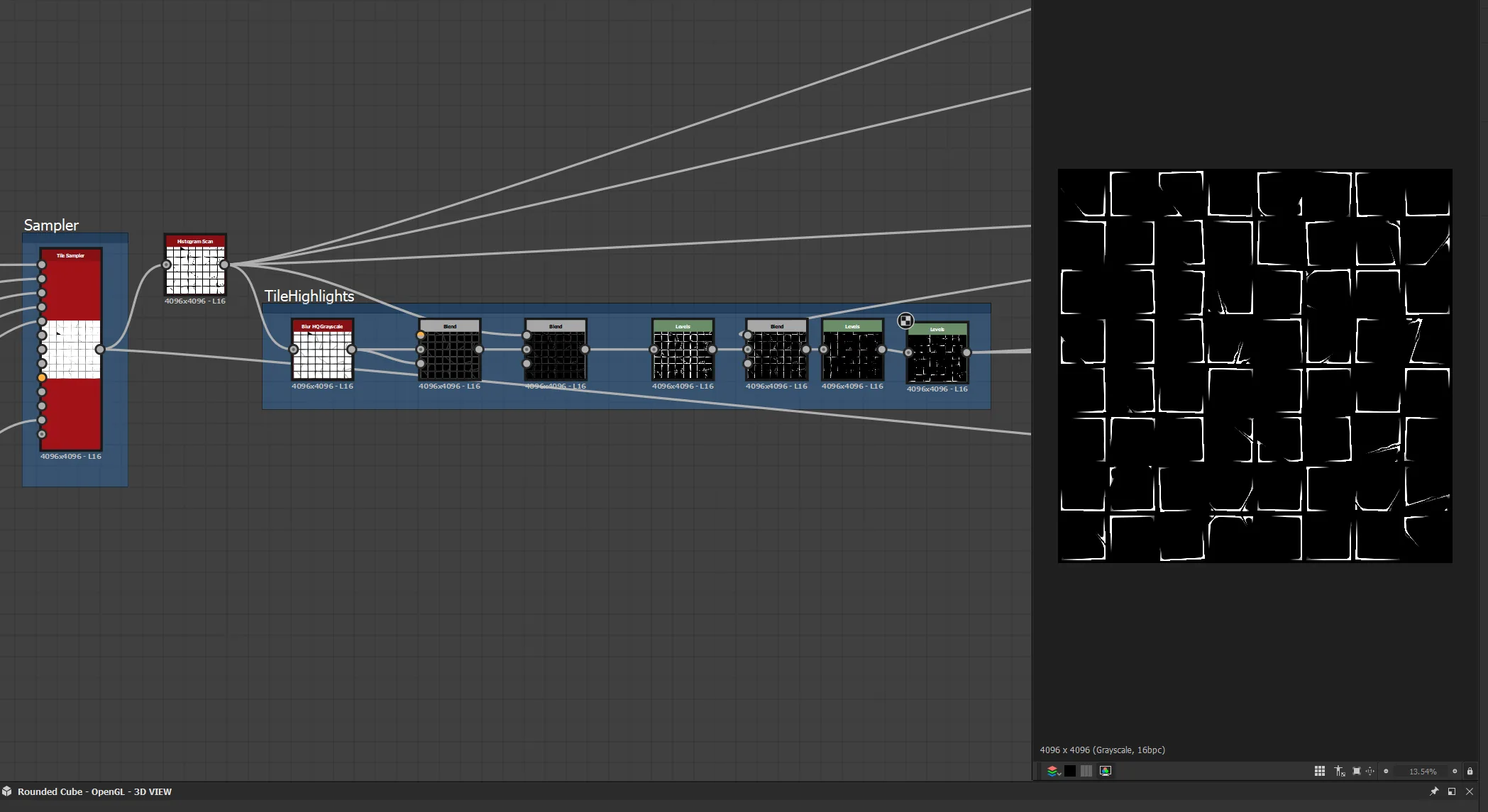1488x812 pixels.
Task: Toggle the histogram bars icon
Action: click(x=1086, y=771)
